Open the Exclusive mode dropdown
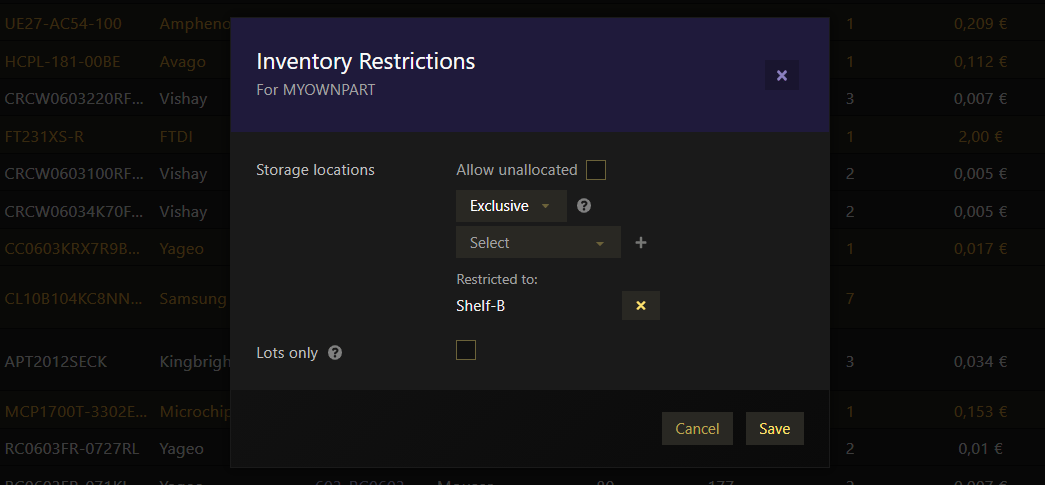Viewport: 1045px width, 485px height. [x=511, y=206]
